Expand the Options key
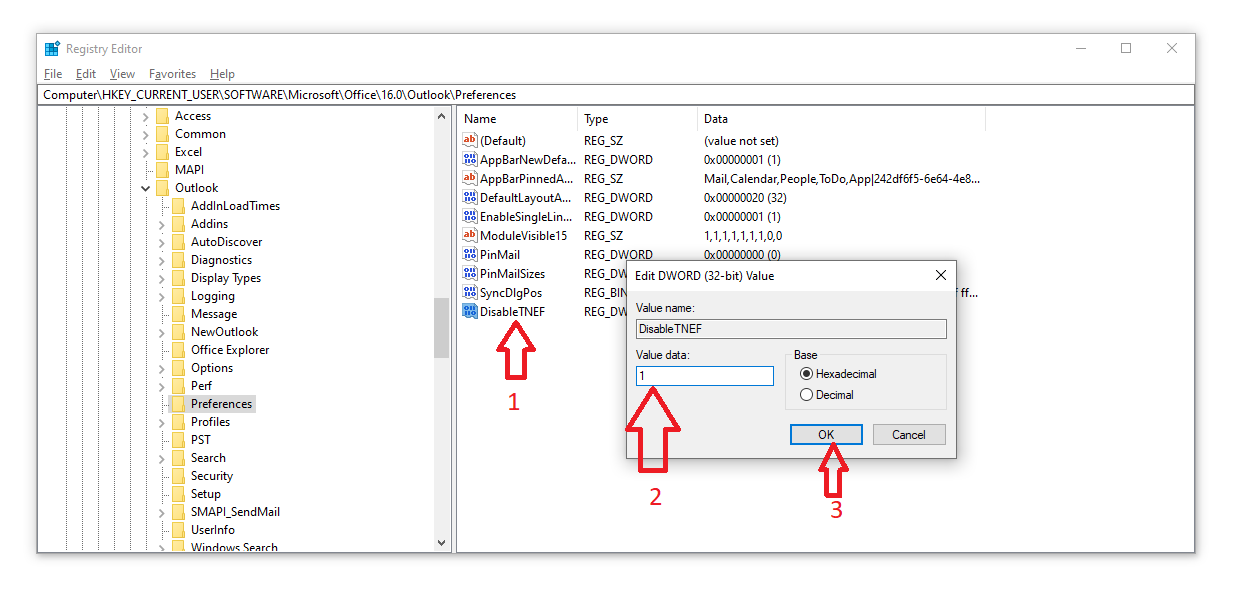The height and width of the screenshot is (599, 1258). (x=162, y=368)
